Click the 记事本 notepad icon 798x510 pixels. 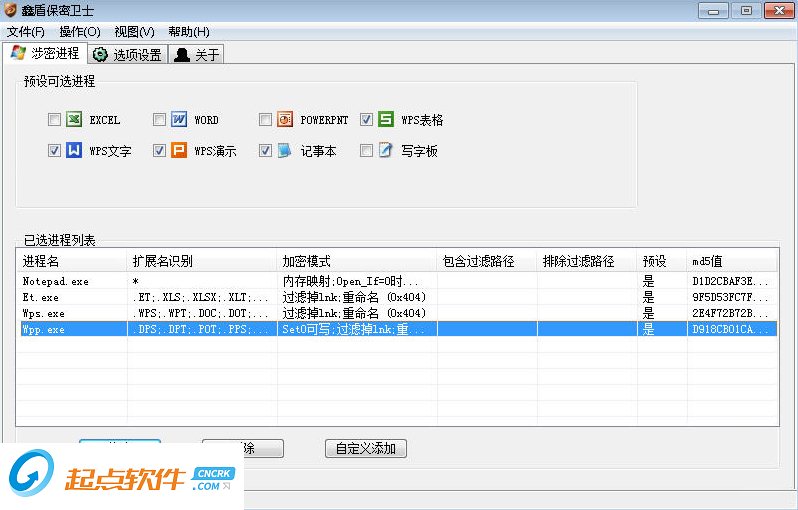pyautogui.click(x=285, y=150)
